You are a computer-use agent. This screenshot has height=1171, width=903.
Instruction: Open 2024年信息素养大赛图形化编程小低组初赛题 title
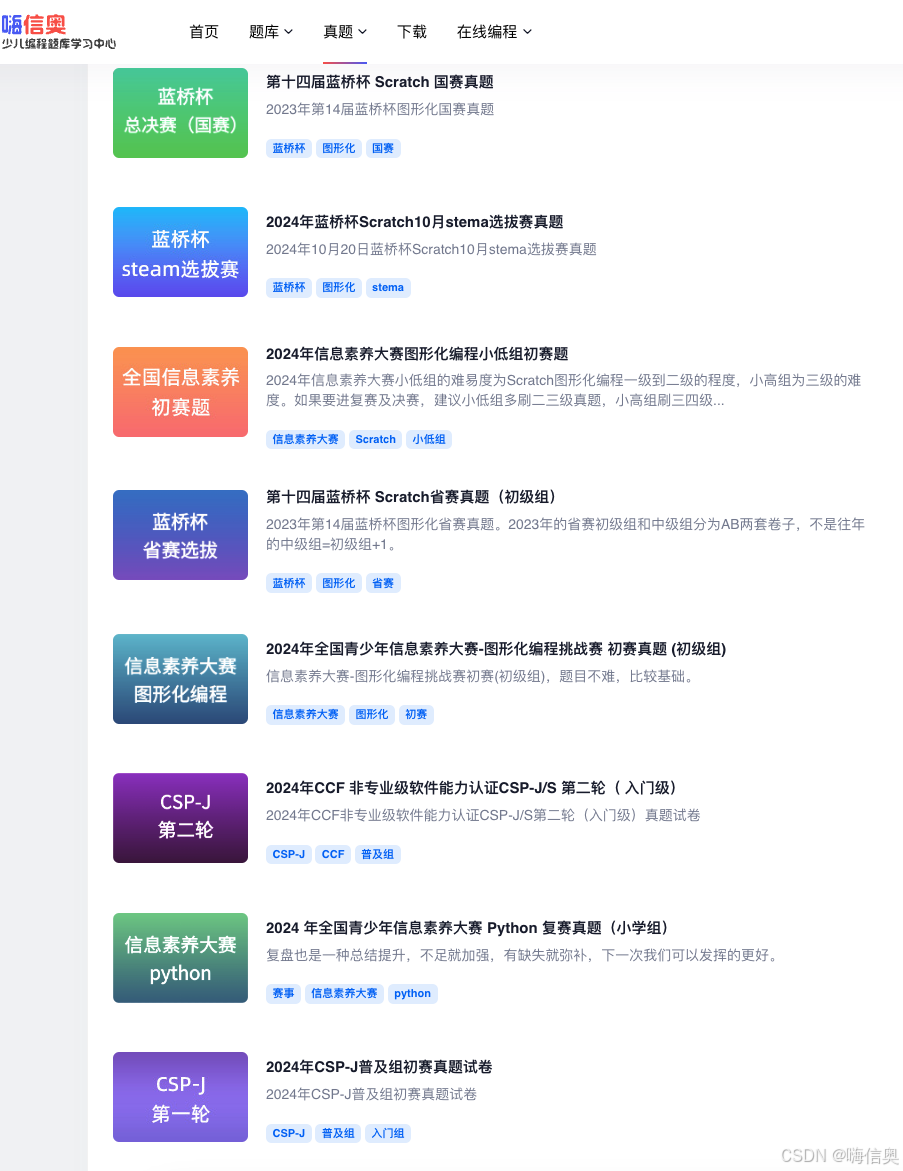[x=417, y=353]
